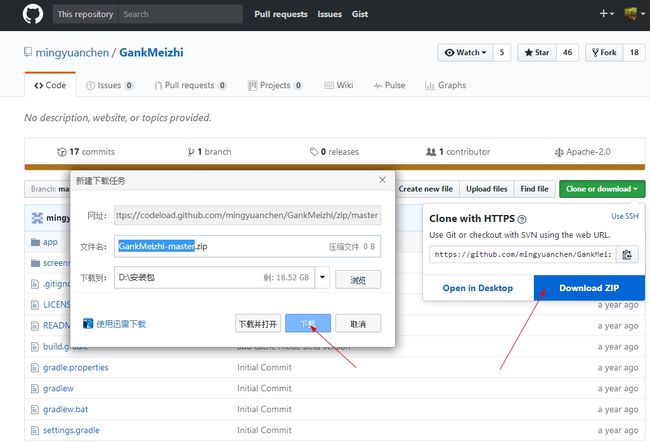View the 18 forks count
Viewport: 650px width, 442px height.
(x=634, y=53)
